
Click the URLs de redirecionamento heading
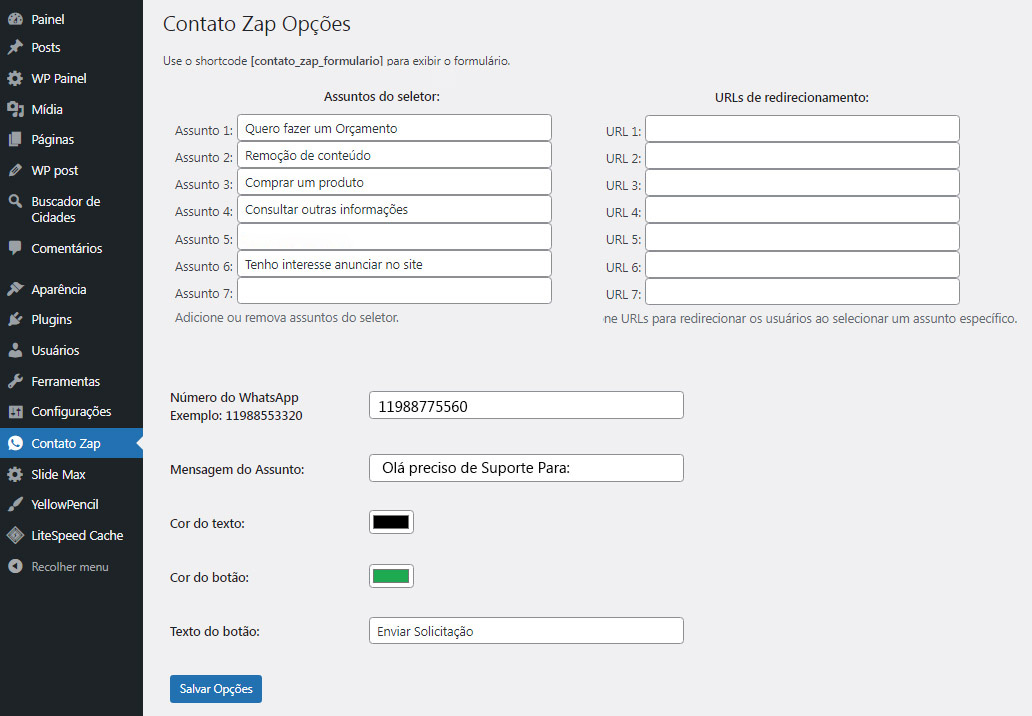click(792, 97)
